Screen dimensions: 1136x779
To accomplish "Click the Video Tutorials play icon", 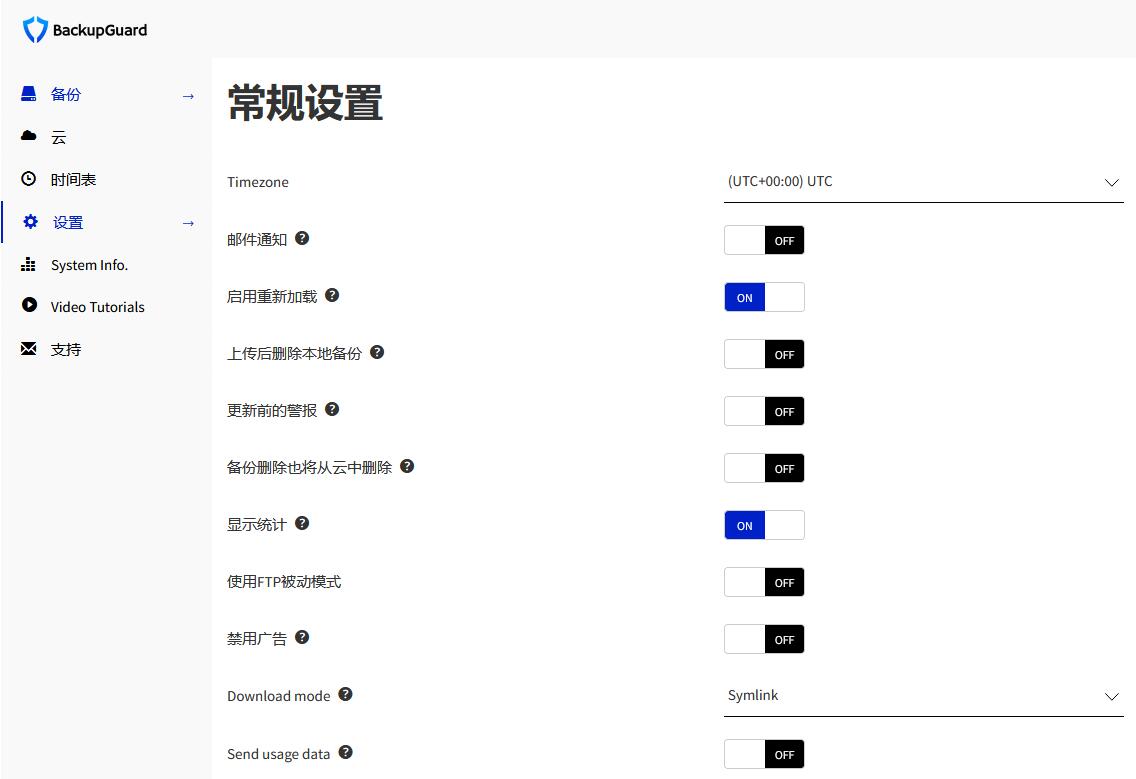I will 29,306.
